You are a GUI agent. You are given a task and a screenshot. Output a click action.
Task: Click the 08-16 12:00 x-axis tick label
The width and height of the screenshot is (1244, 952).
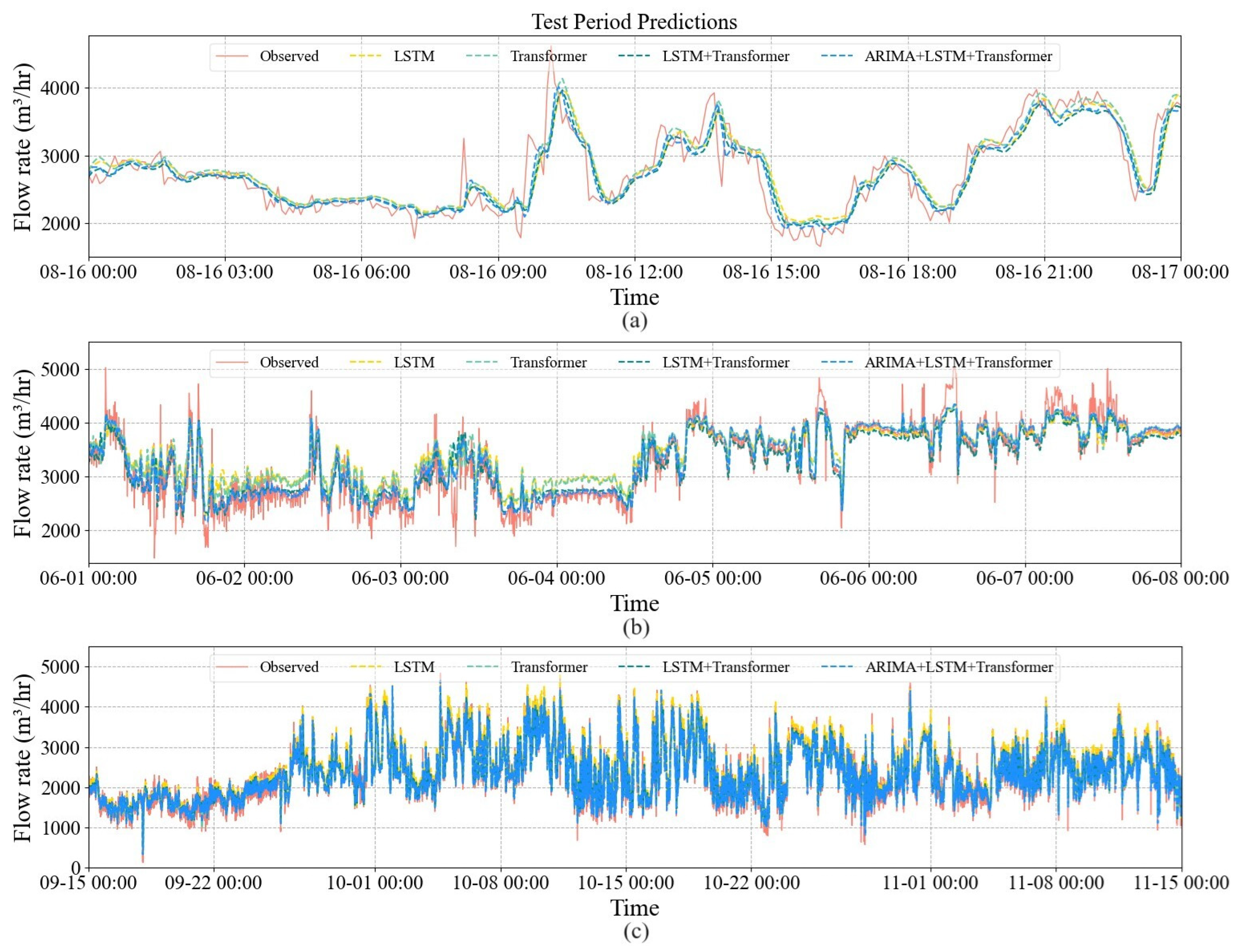[634, 272]
